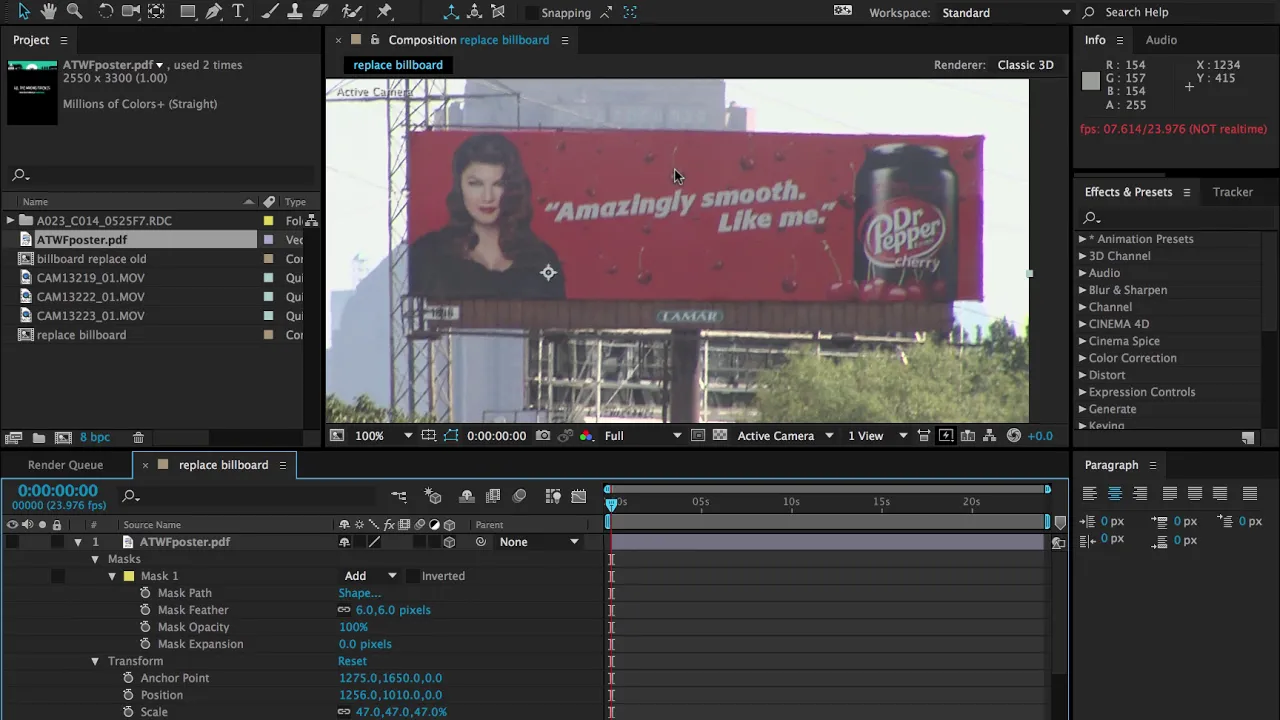1280x720 pixels.
Task: Create a new composition from Project panel
Action: [63, 438]
